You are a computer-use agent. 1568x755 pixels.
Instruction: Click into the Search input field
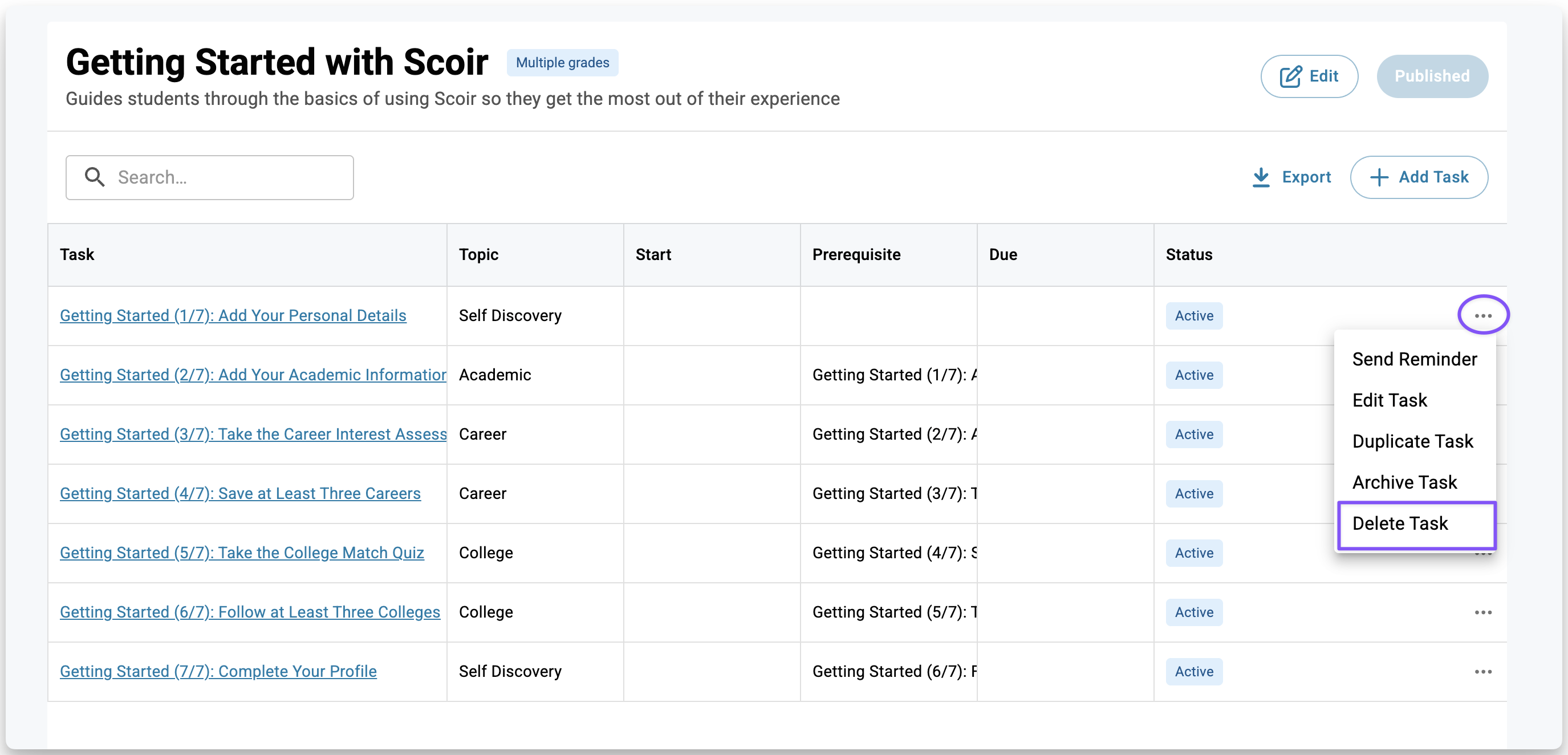231,177
